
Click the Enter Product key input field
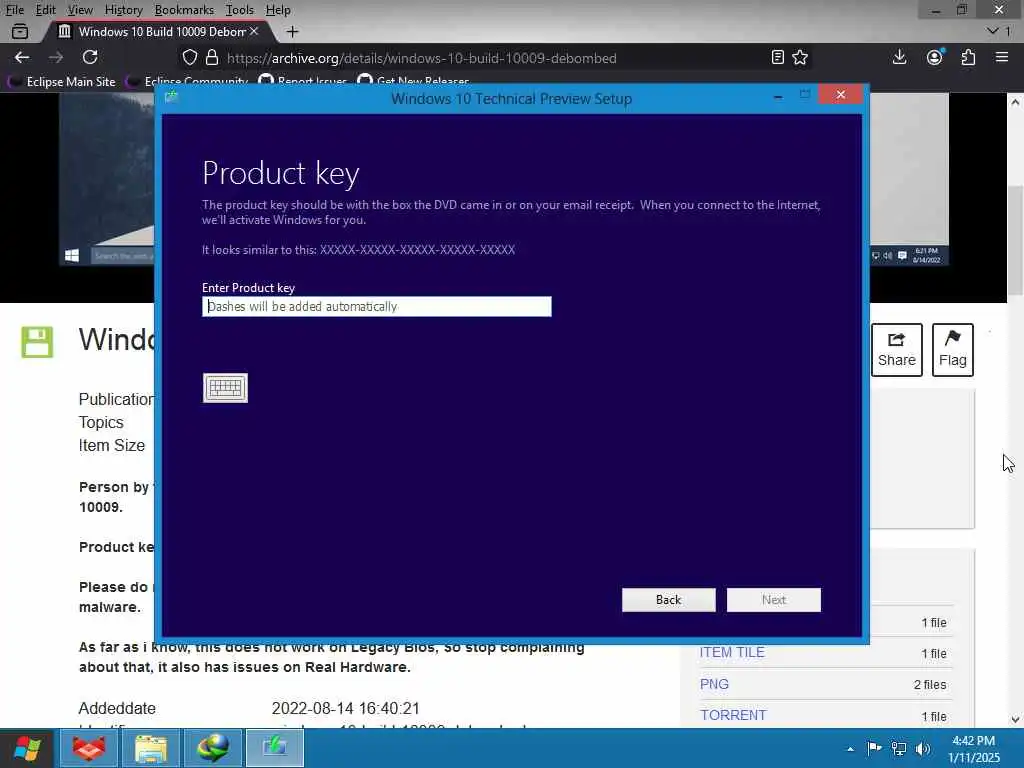pyautogui.click(x=376, y=306)
